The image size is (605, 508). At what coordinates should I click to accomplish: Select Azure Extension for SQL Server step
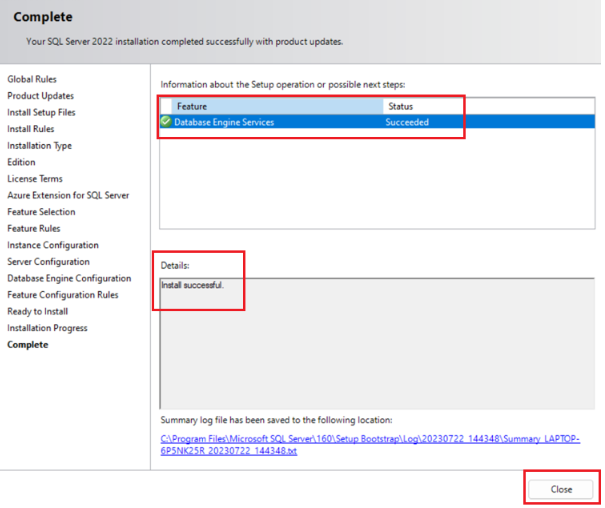click(68, 195)
